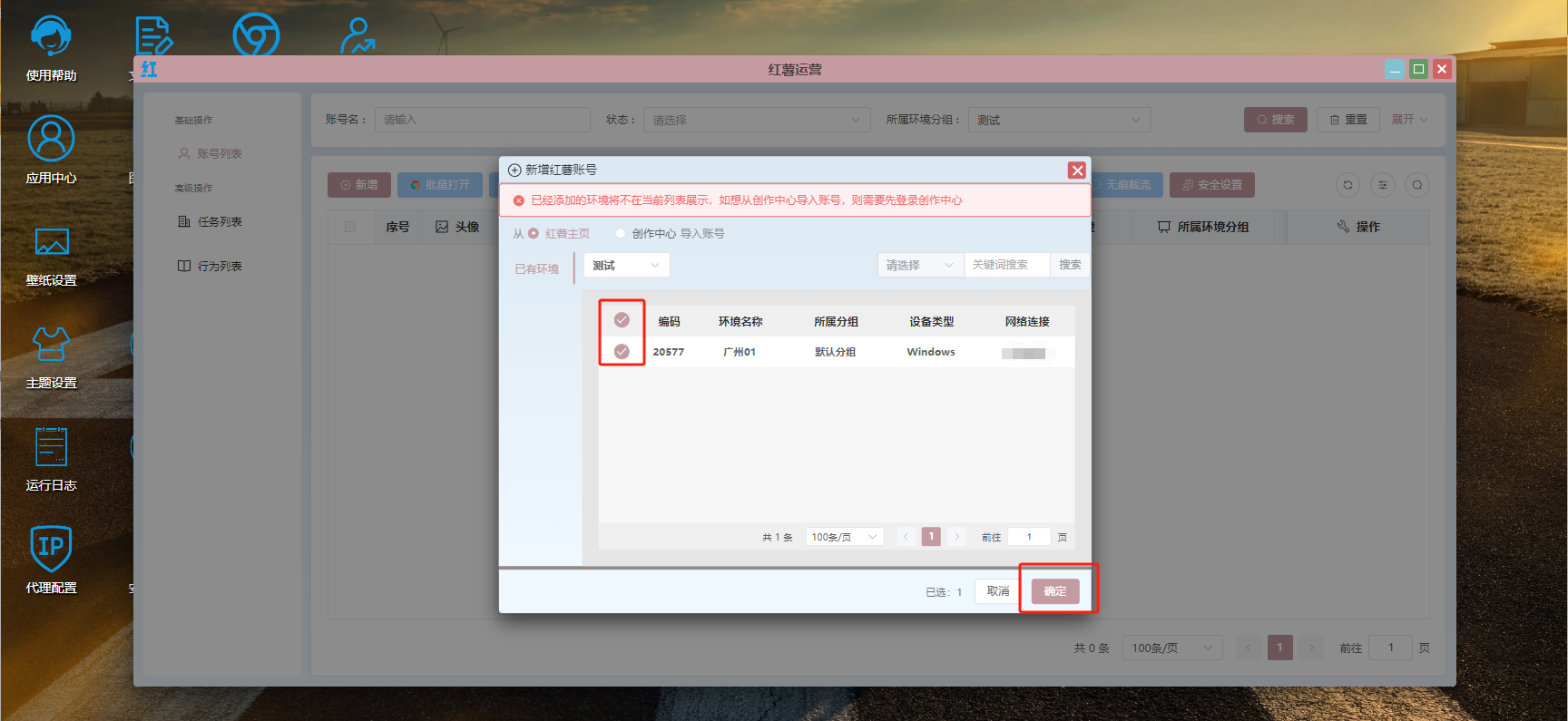The width and height of the screenshot is (1568, 721).
Task: Click the round search icon above the table
Action: pos(1416,185)
